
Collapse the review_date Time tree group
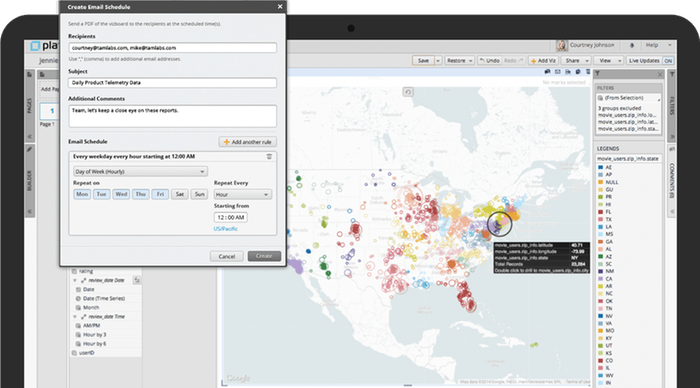75,317
